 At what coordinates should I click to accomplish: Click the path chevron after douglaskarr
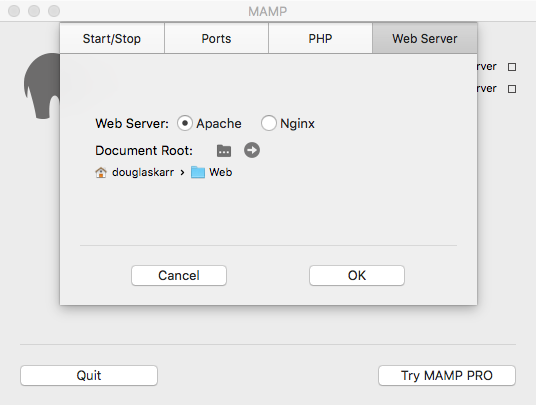183,173
